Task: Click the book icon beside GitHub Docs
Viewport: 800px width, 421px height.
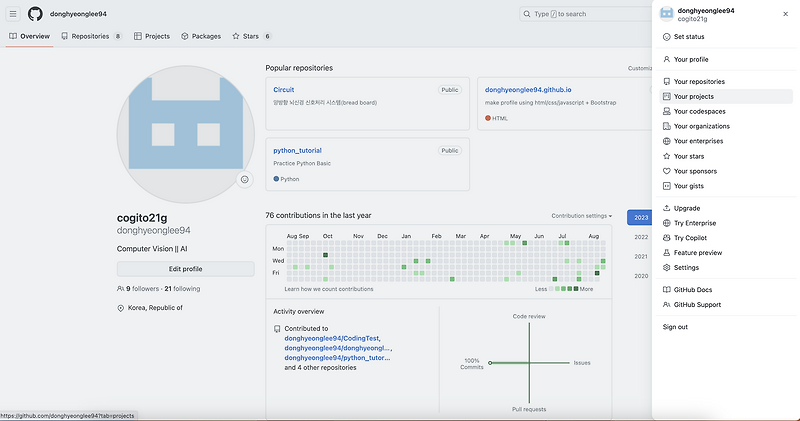Action: click(666, 290)
